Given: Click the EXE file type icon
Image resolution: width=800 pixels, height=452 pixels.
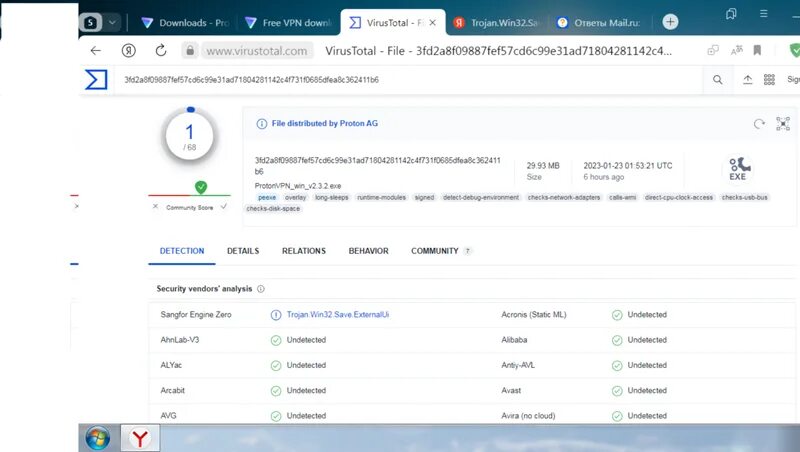Looking at the screenshot, I should (738, 169).
